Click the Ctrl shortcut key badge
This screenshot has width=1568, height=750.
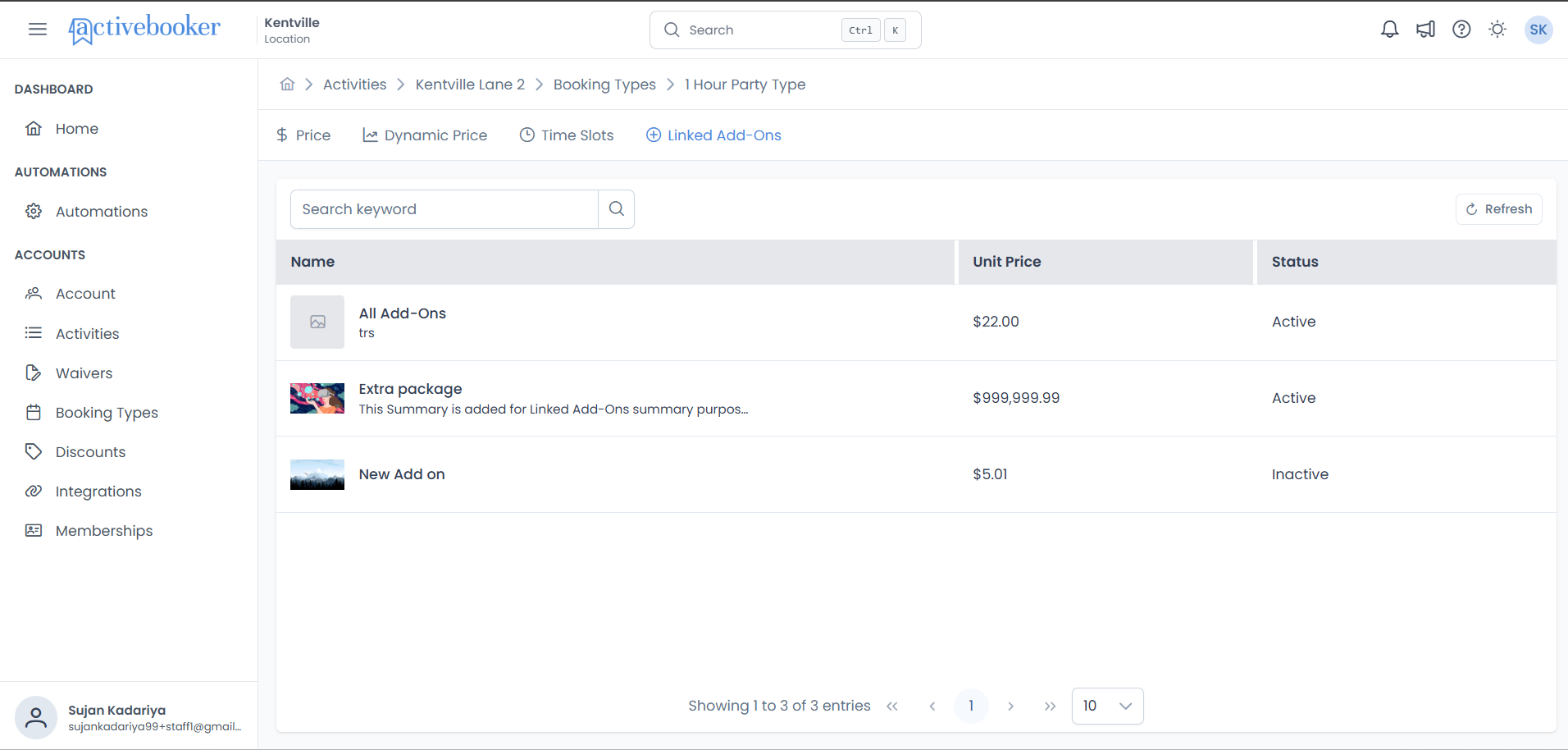860,30
